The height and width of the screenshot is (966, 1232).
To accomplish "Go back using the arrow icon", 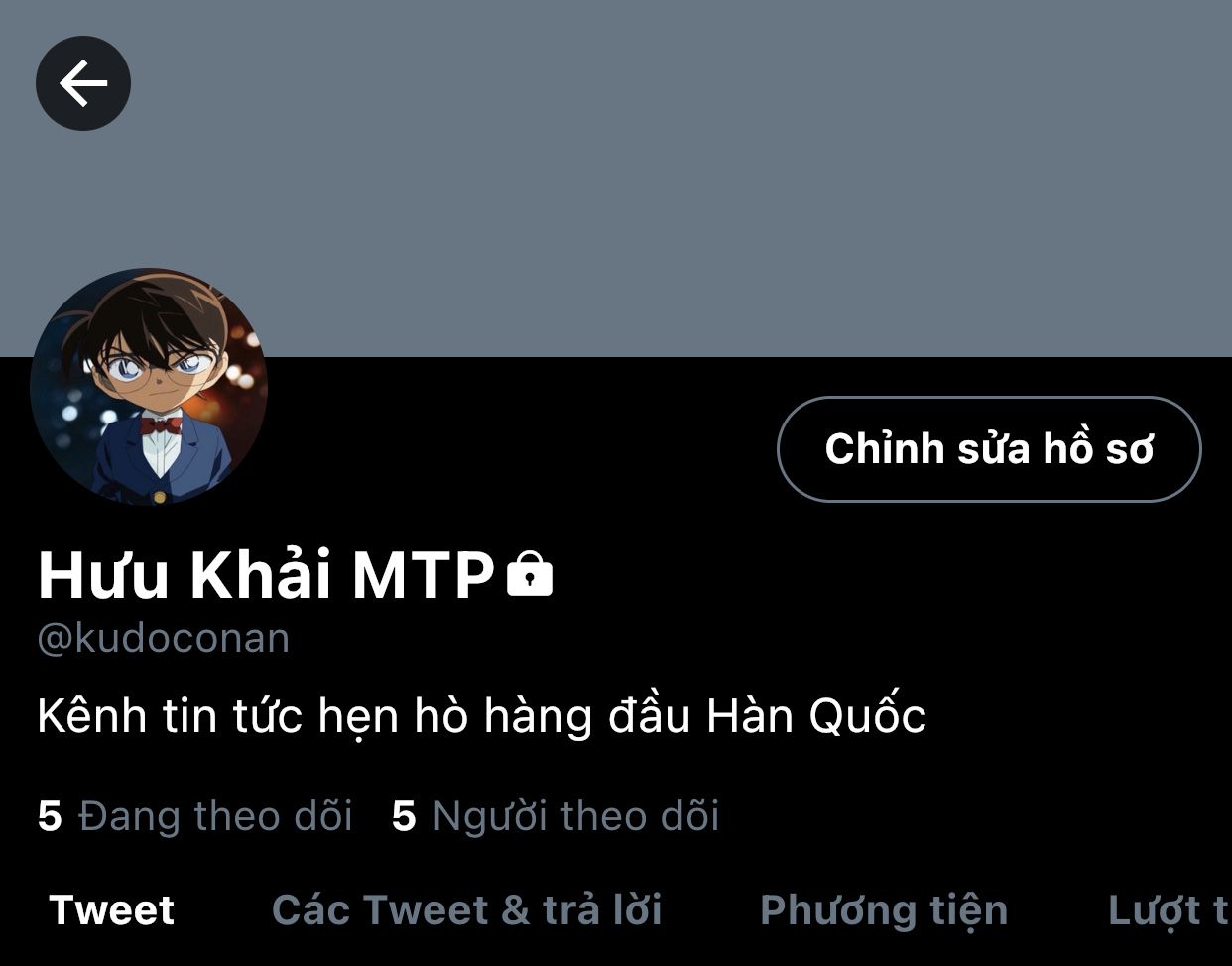I will (83, 83).
